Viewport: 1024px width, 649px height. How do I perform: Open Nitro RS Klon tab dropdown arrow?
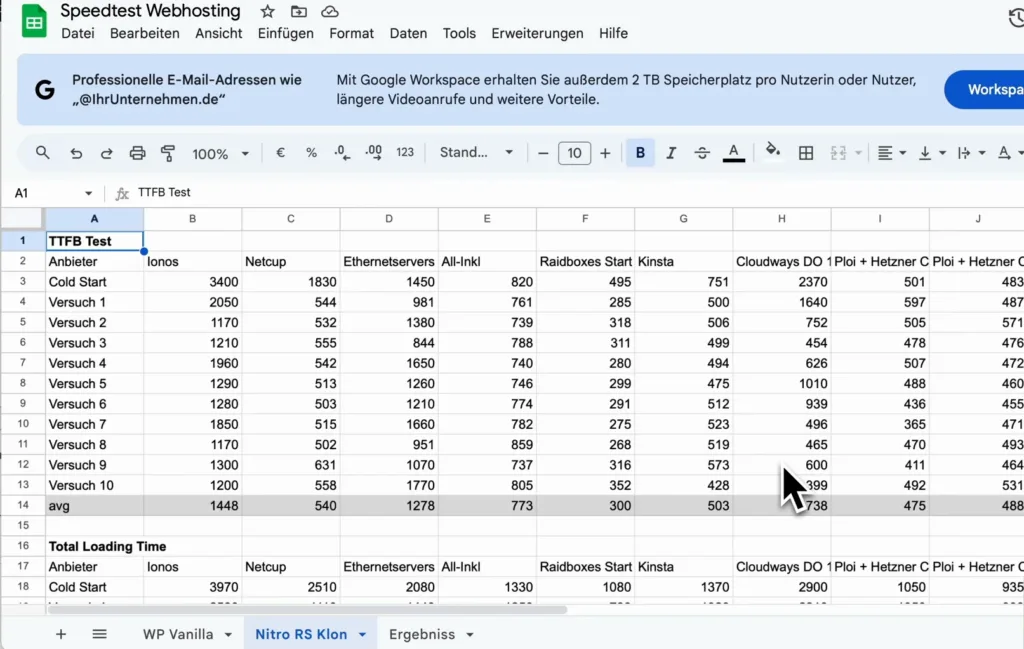362,635
